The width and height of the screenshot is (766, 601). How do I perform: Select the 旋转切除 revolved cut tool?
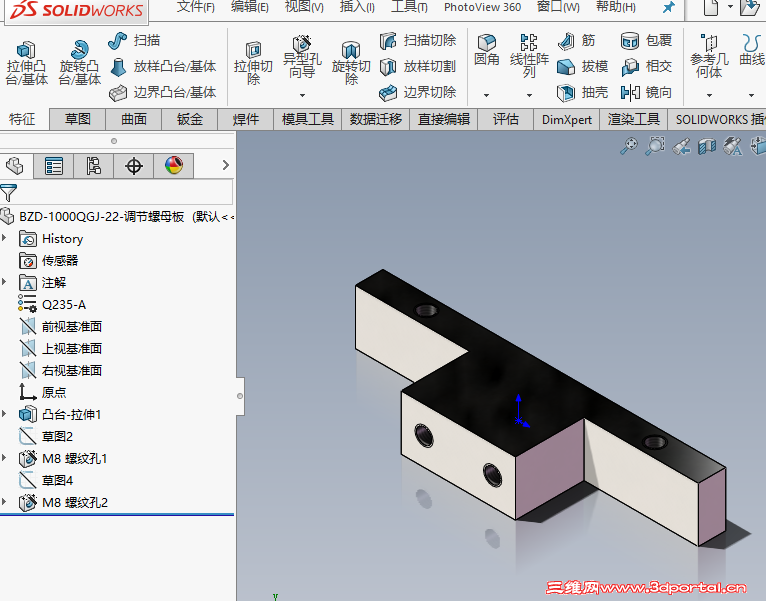coord(351,64)
